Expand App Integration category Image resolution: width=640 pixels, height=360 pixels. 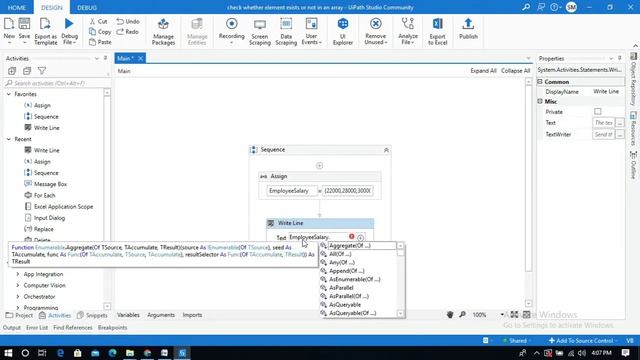pos(18,274)
